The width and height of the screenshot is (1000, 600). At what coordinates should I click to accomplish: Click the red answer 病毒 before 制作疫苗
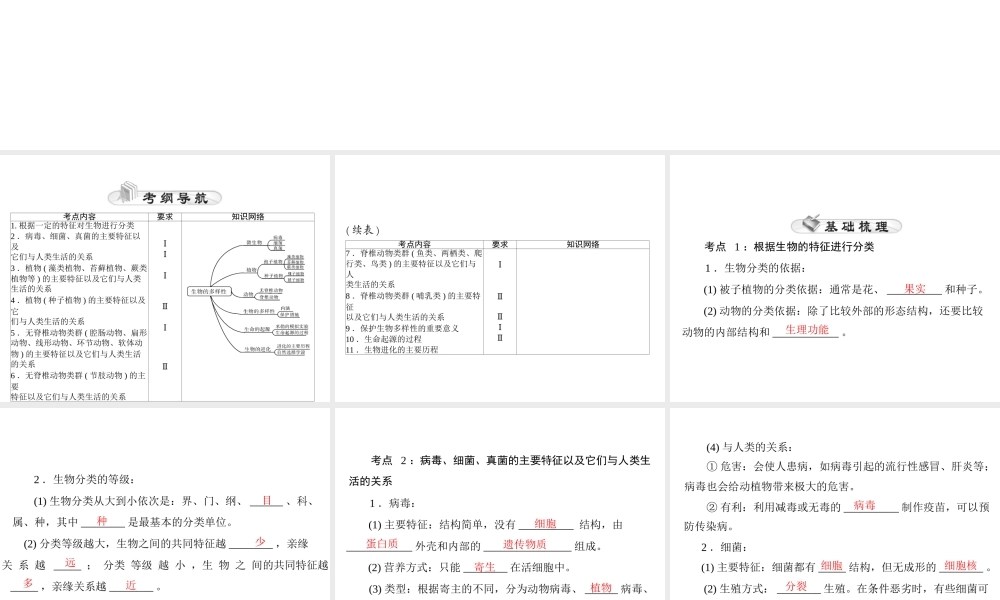click(864, 505)
